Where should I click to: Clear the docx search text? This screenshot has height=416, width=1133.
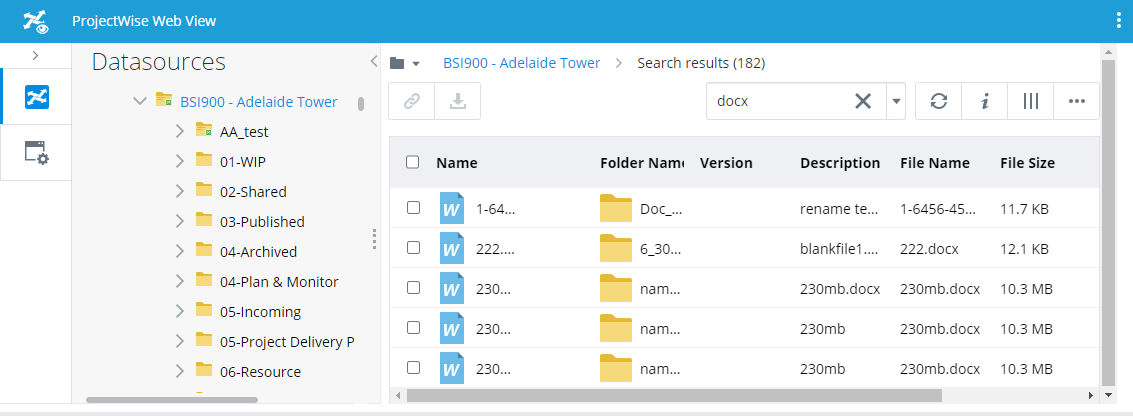862,101
